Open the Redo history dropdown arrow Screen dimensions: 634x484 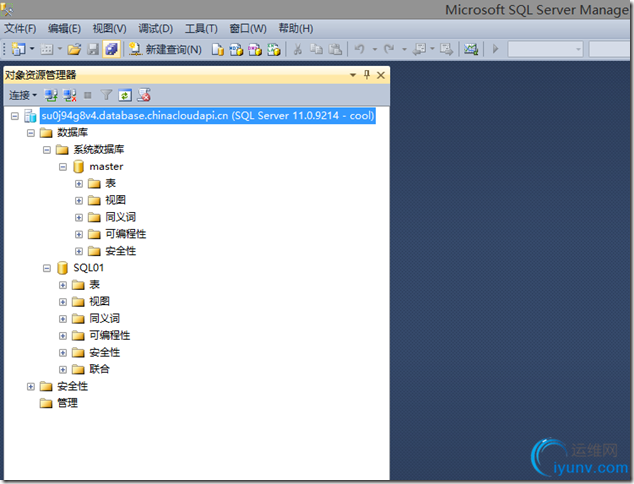pos(404,49)
